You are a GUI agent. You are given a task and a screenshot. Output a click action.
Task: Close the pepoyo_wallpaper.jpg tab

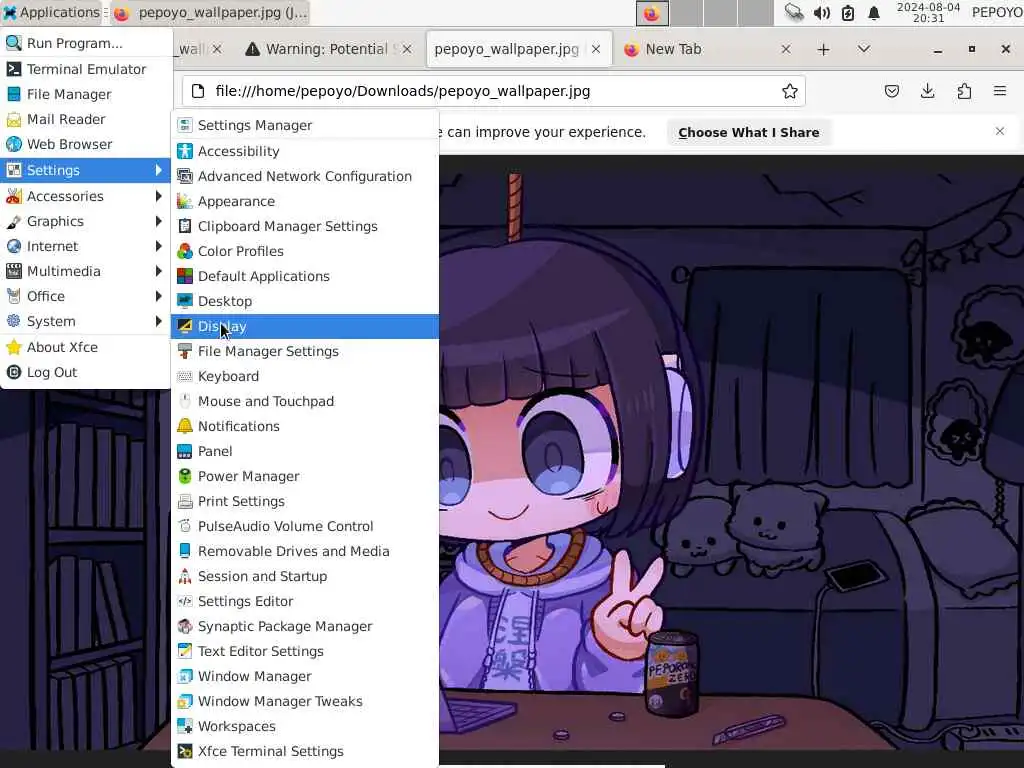click(x=596, y=49)
